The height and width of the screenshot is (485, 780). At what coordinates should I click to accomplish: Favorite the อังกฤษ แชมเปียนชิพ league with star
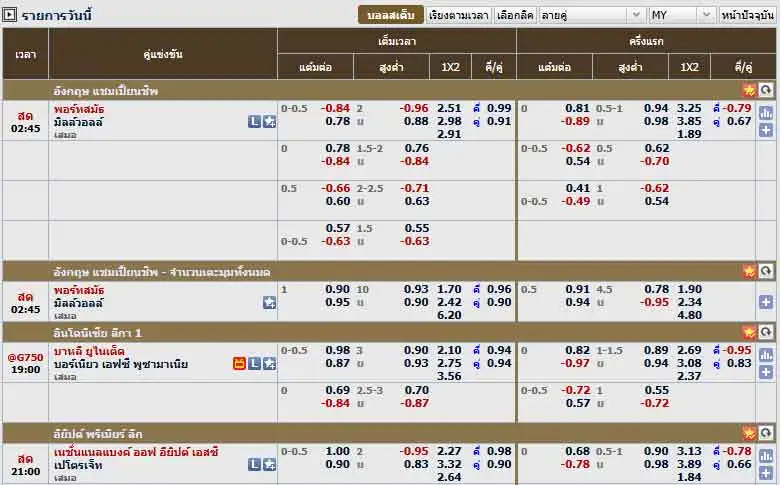click(x=749, y=90)
